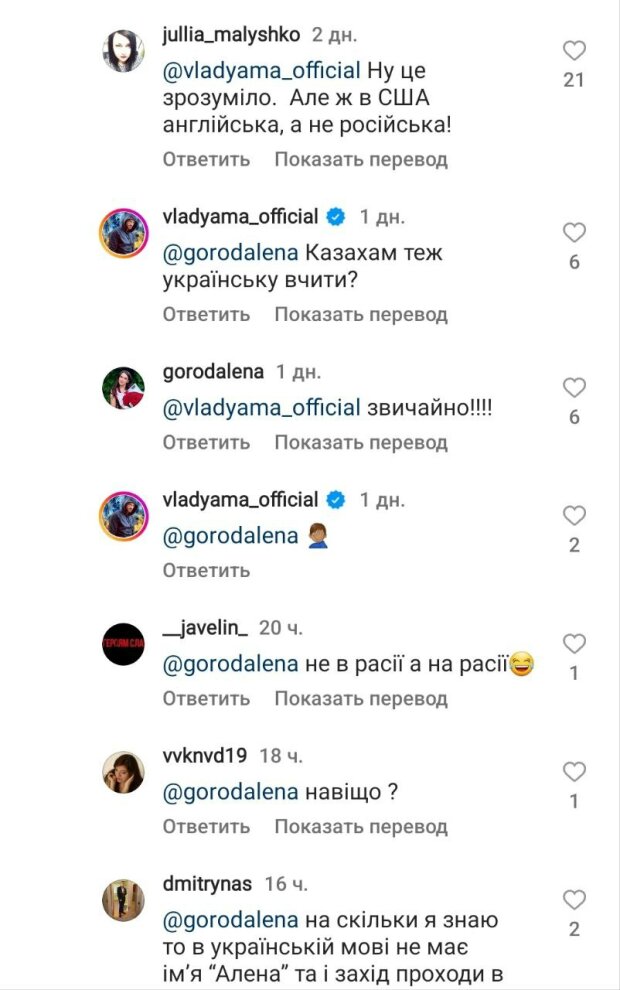Tap the verified badge next to the Kazakhs comment

[x=337, y=217]
